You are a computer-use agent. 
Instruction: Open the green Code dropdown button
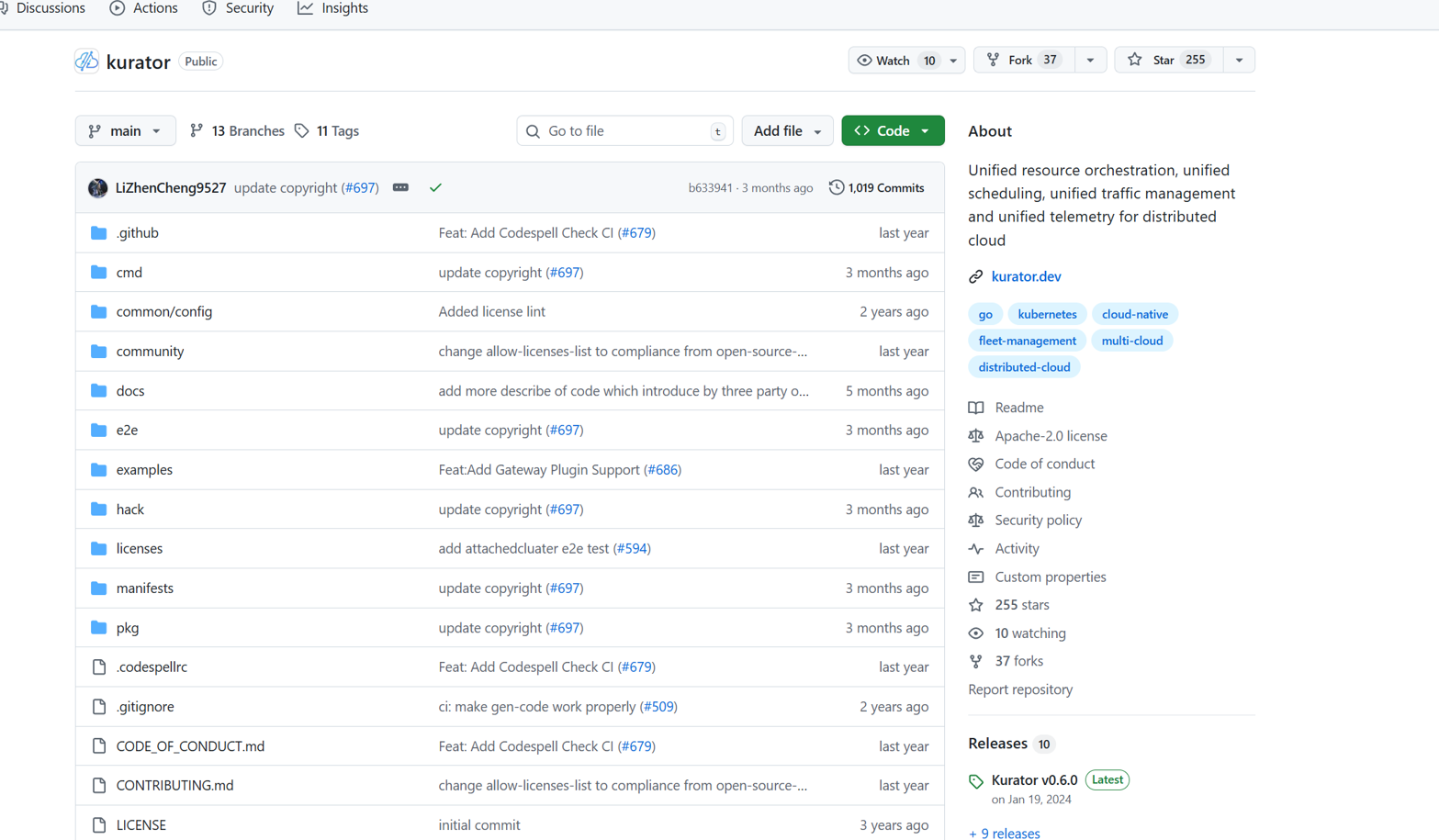click(893, 131)
